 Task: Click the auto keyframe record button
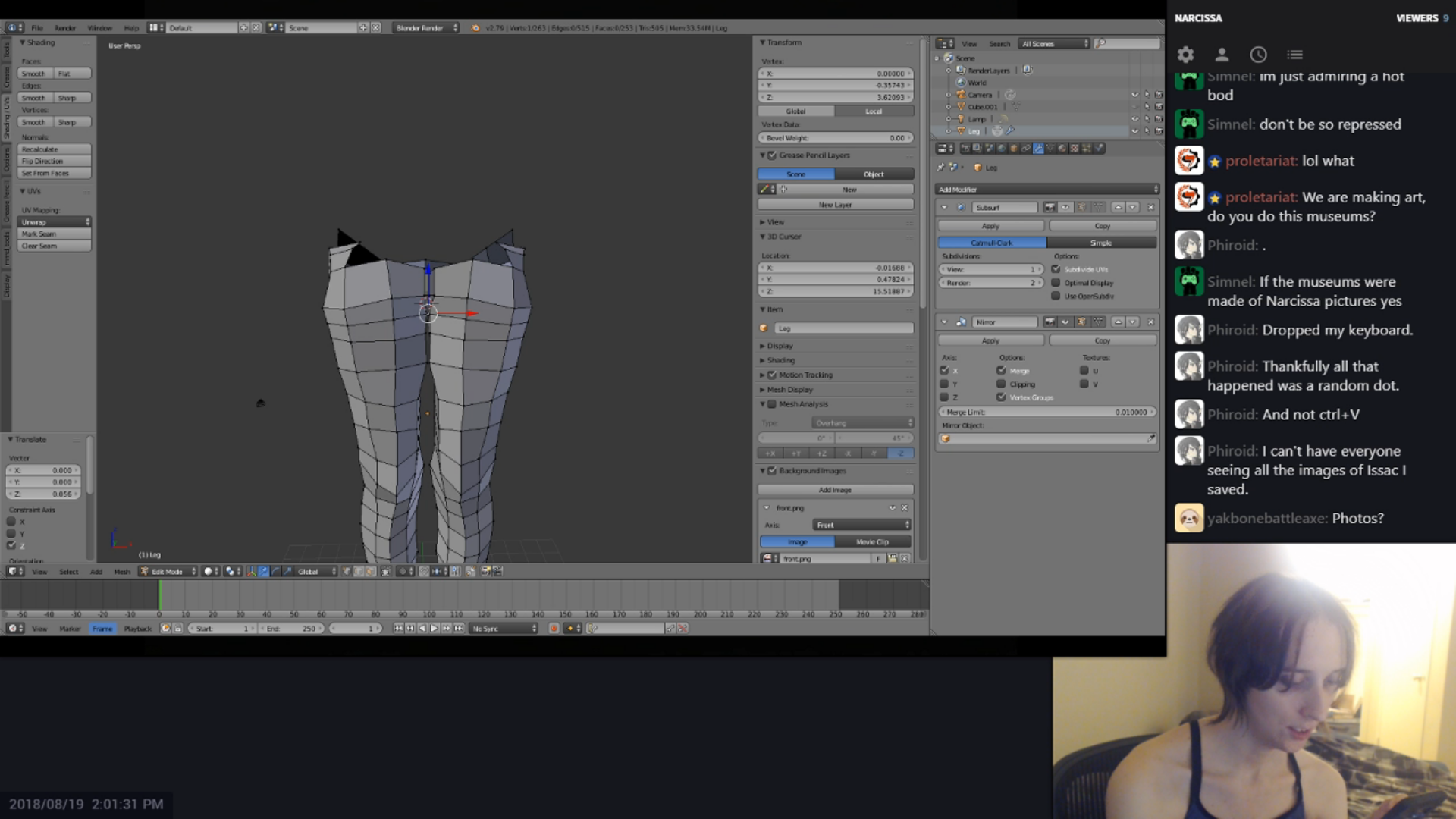554,629
